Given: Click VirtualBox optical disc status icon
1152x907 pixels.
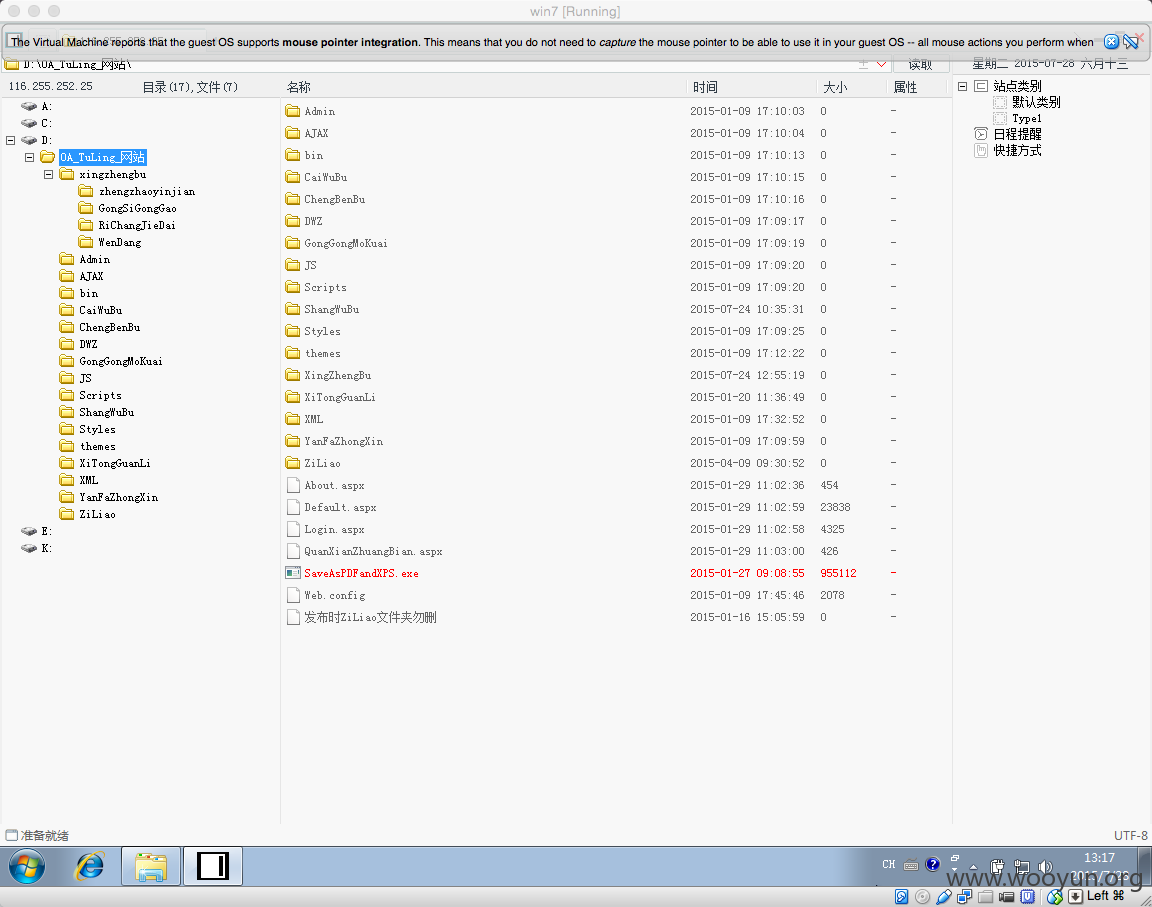Looking at the screenshot, I should [x=923, y=896].
